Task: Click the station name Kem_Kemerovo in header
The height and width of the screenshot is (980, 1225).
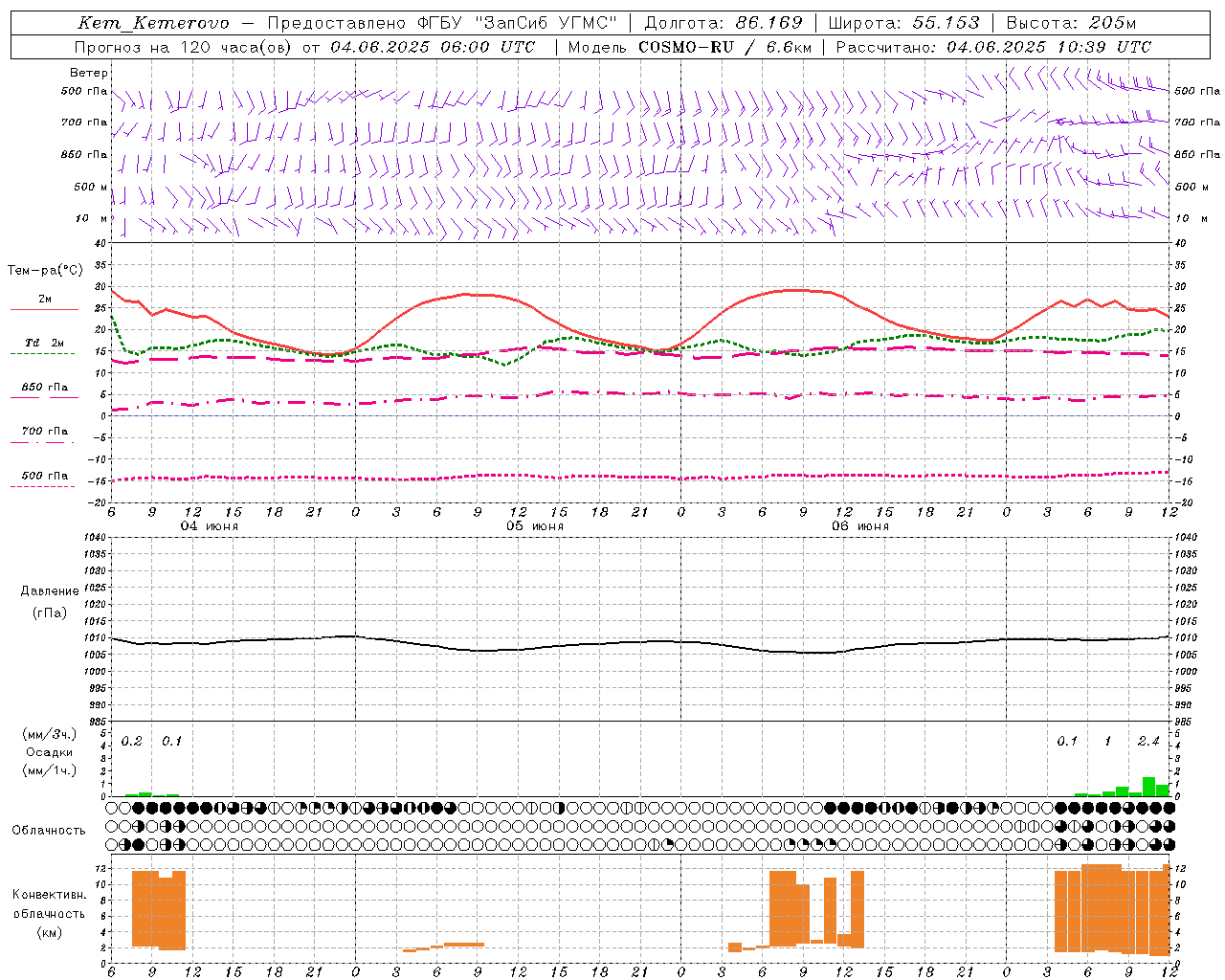Action: tap(153, 24)
